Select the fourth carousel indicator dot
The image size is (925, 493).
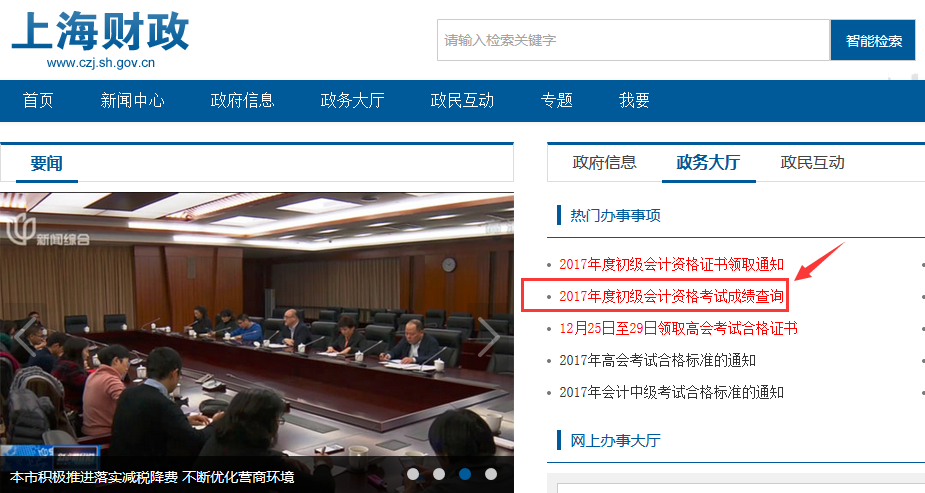pyautogui.click(x=491, y=474)
